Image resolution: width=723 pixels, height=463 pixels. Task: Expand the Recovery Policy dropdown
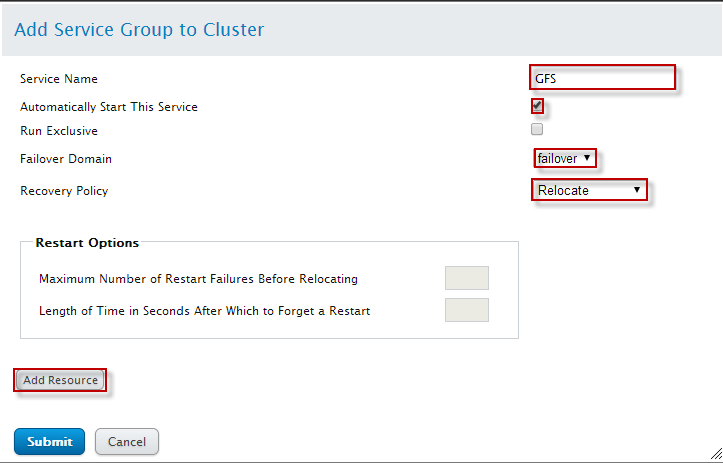click(x=589, y=190)
